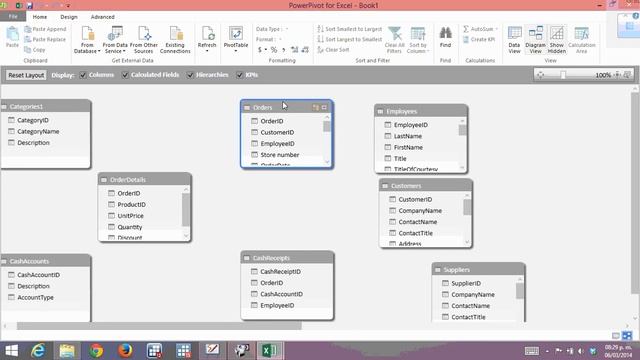Click Create Hierarchy icon on Orders table header
640x360 pixels.
[316, 107]
